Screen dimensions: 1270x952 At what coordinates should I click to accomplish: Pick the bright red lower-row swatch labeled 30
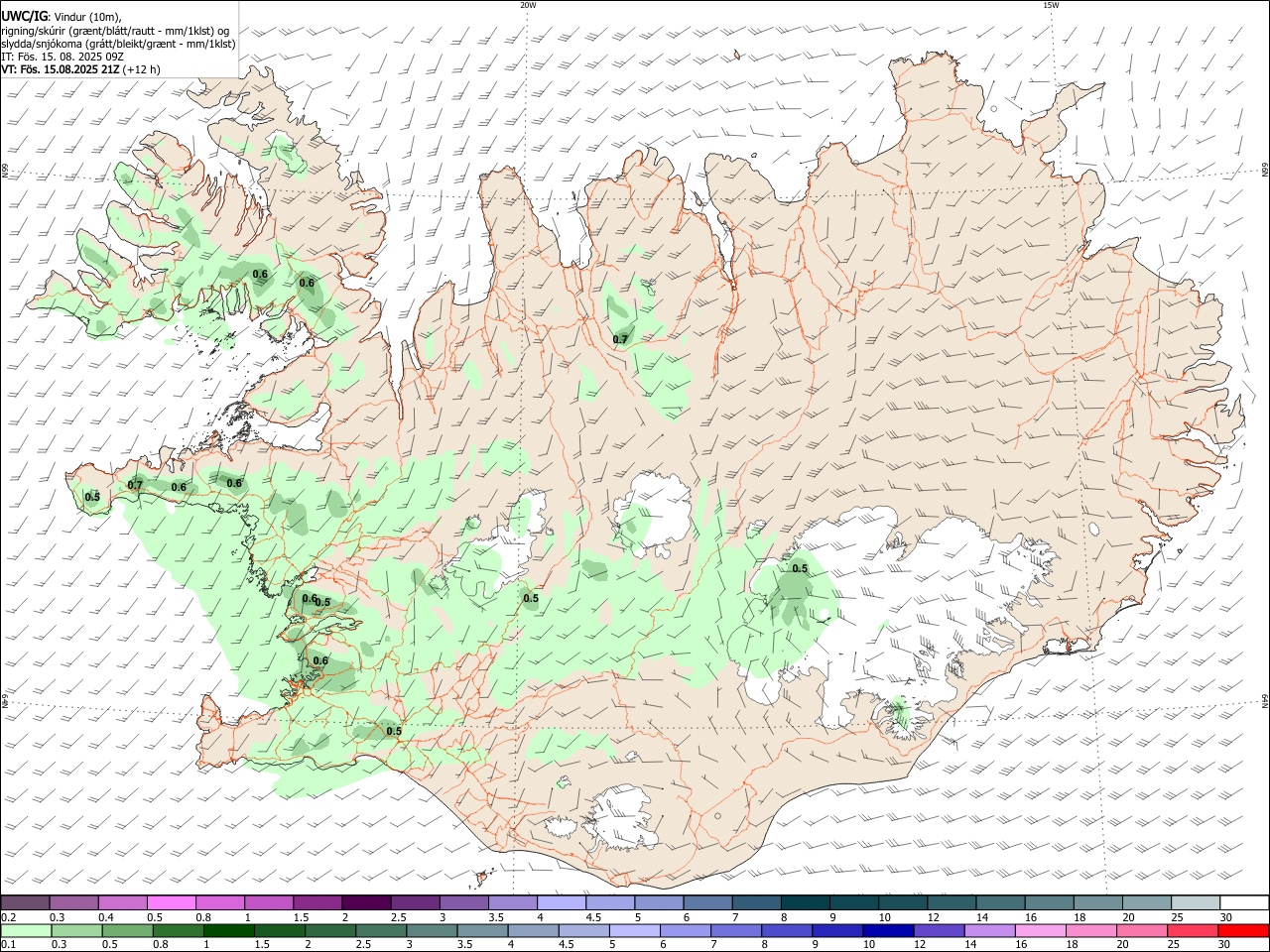(1242, 930)
